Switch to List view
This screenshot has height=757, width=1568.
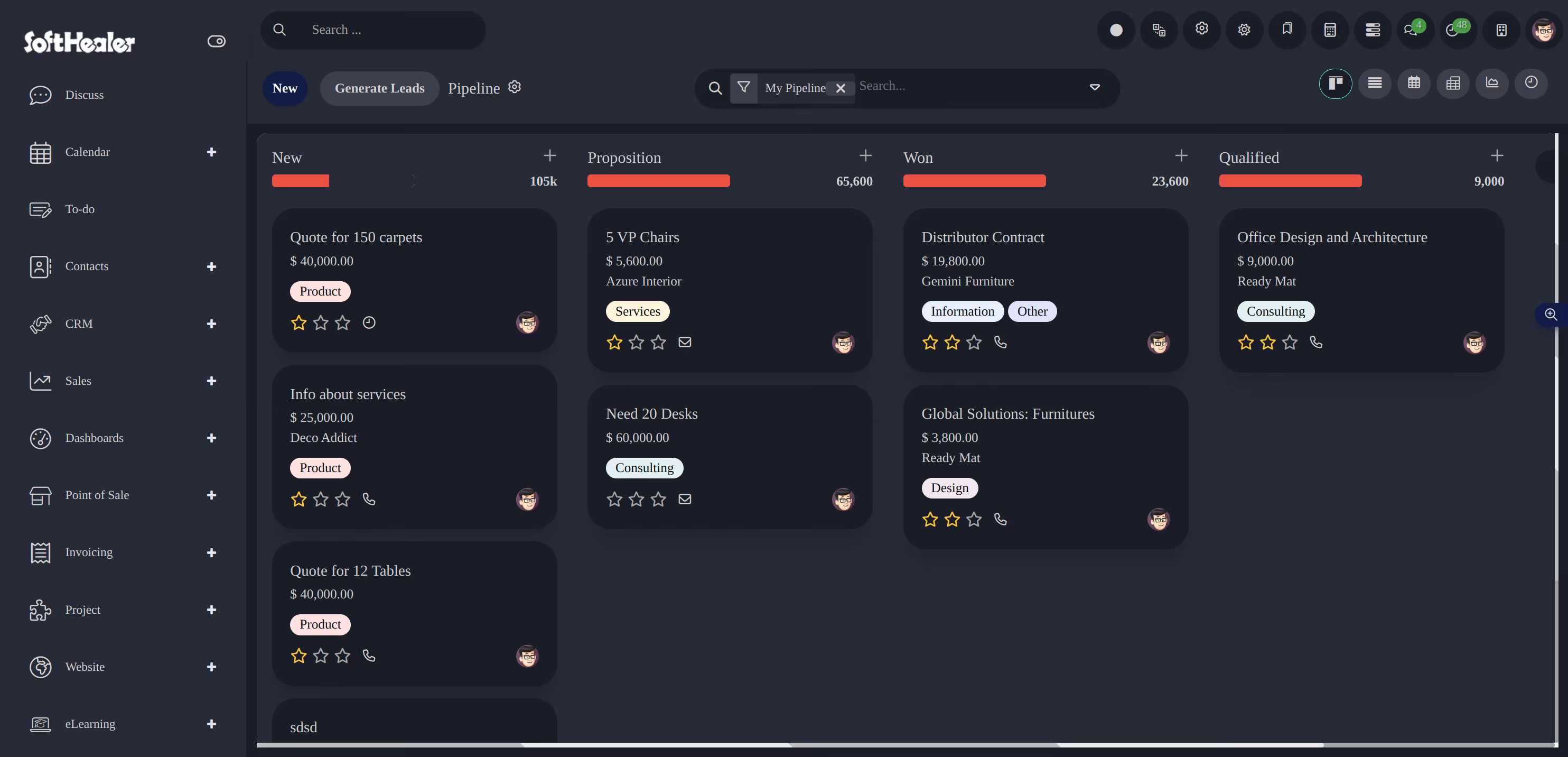[1375, 84]
